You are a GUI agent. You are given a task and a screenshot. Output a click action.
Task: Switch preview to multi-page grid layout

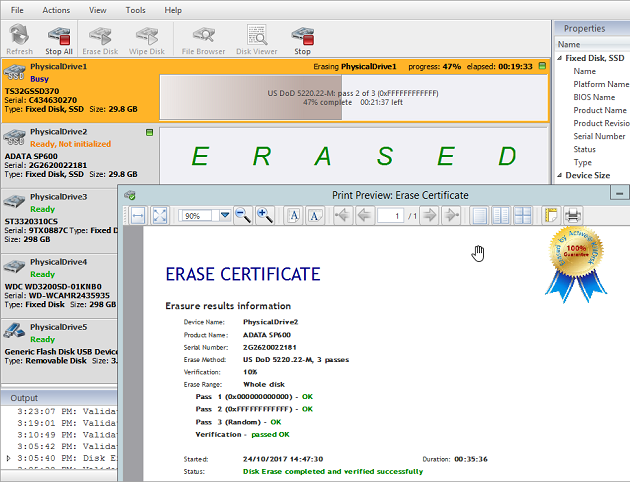[x=523, y=215]
